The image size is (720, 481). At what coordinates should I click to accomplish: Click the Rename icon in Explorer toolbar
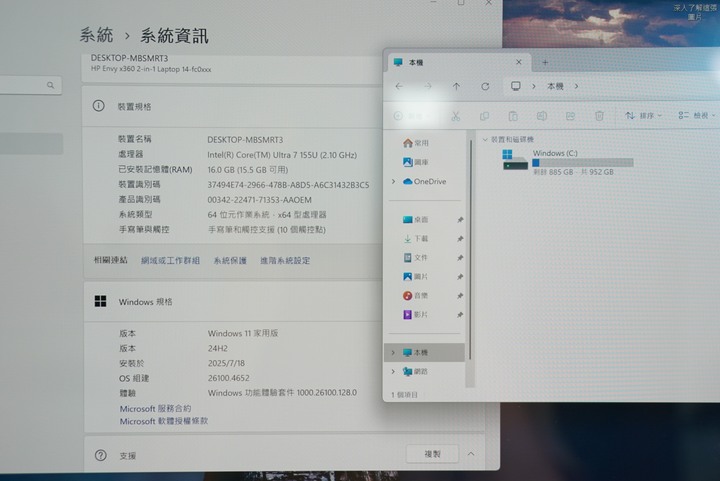click(x=542, y=116)
